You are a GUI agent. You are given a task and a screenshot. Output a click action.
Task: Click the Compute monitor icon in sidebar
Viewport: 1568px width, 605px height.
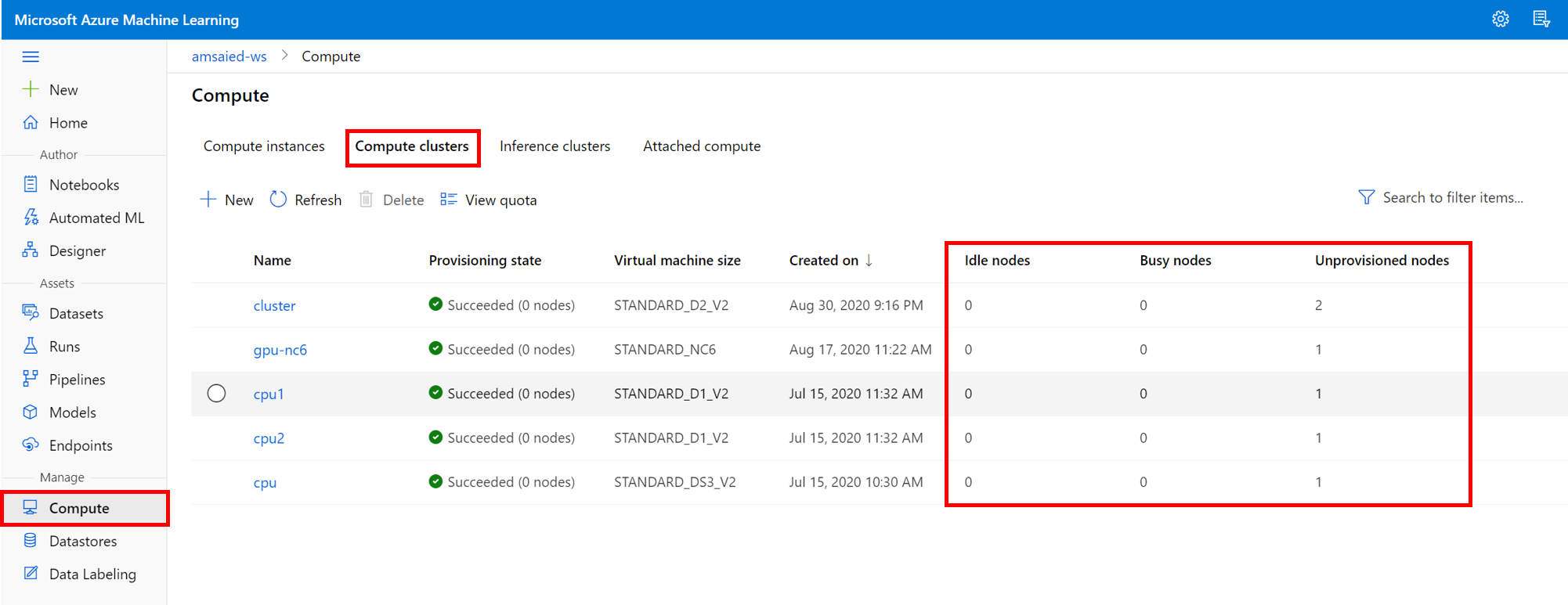click(x=31, y=507)
